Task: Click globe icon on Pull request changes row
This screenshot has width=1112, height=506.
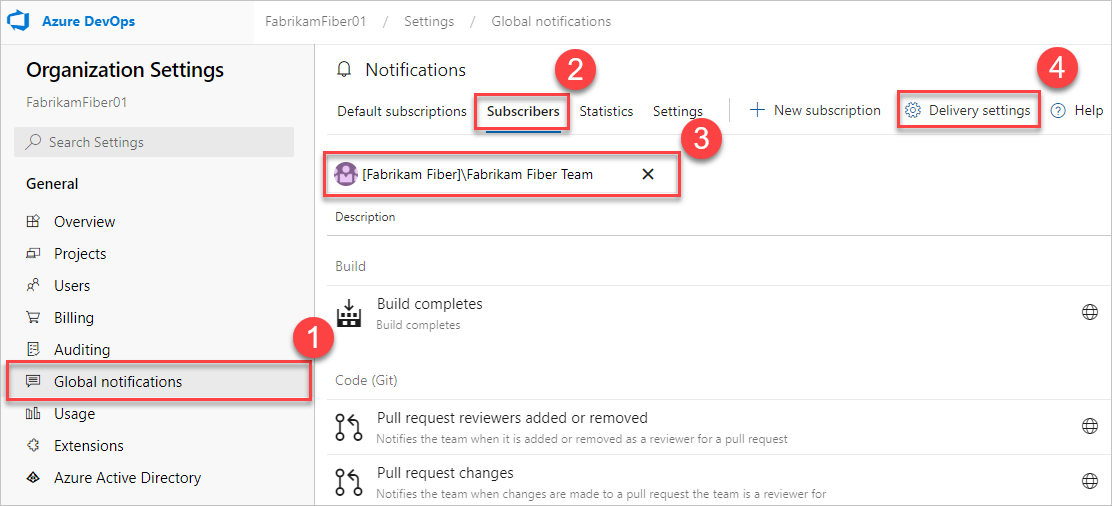Action: tap(1090, 481)
